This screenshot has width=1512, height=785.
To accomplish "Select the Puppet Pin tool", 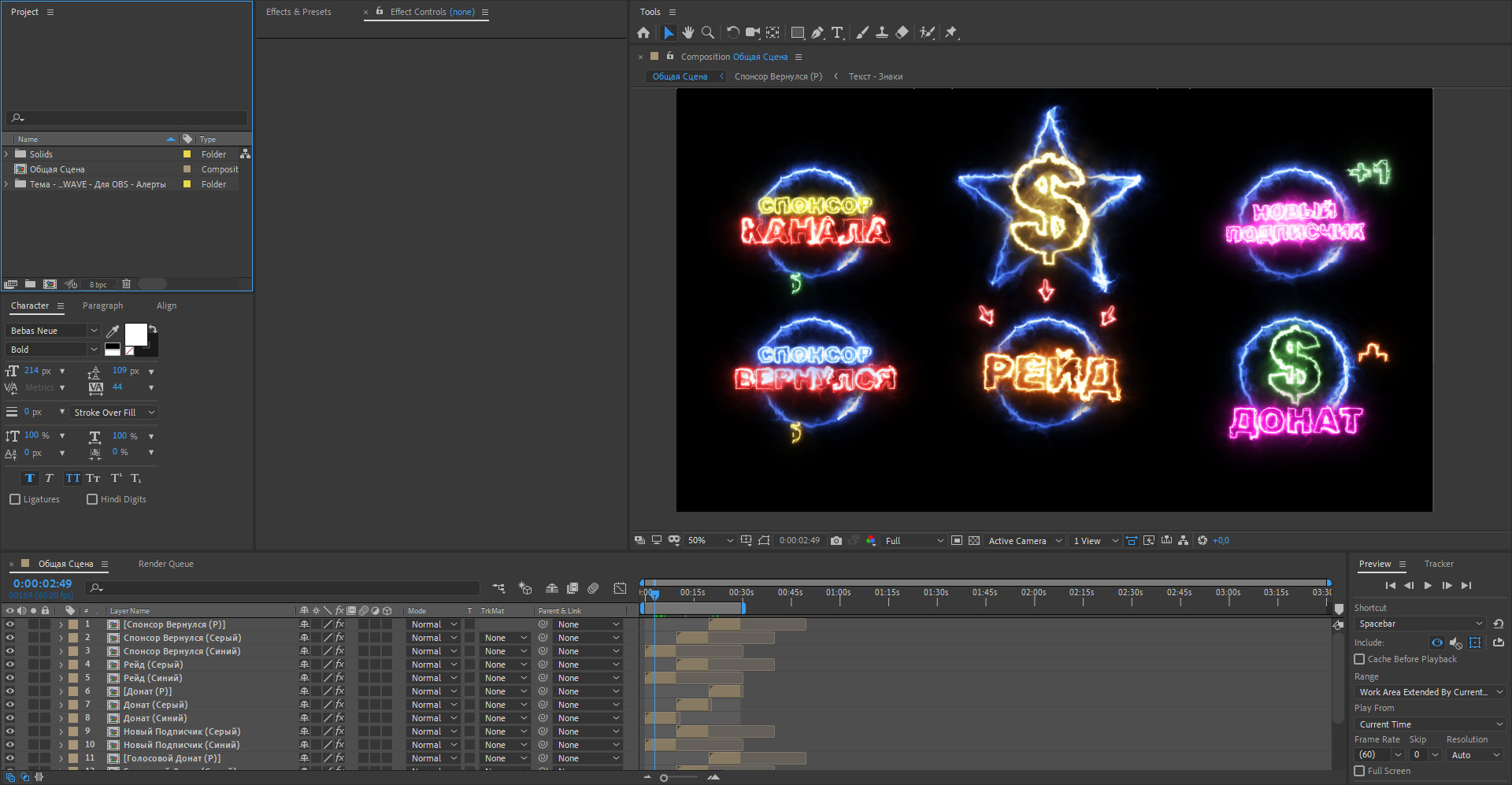I will click(951, 32).
